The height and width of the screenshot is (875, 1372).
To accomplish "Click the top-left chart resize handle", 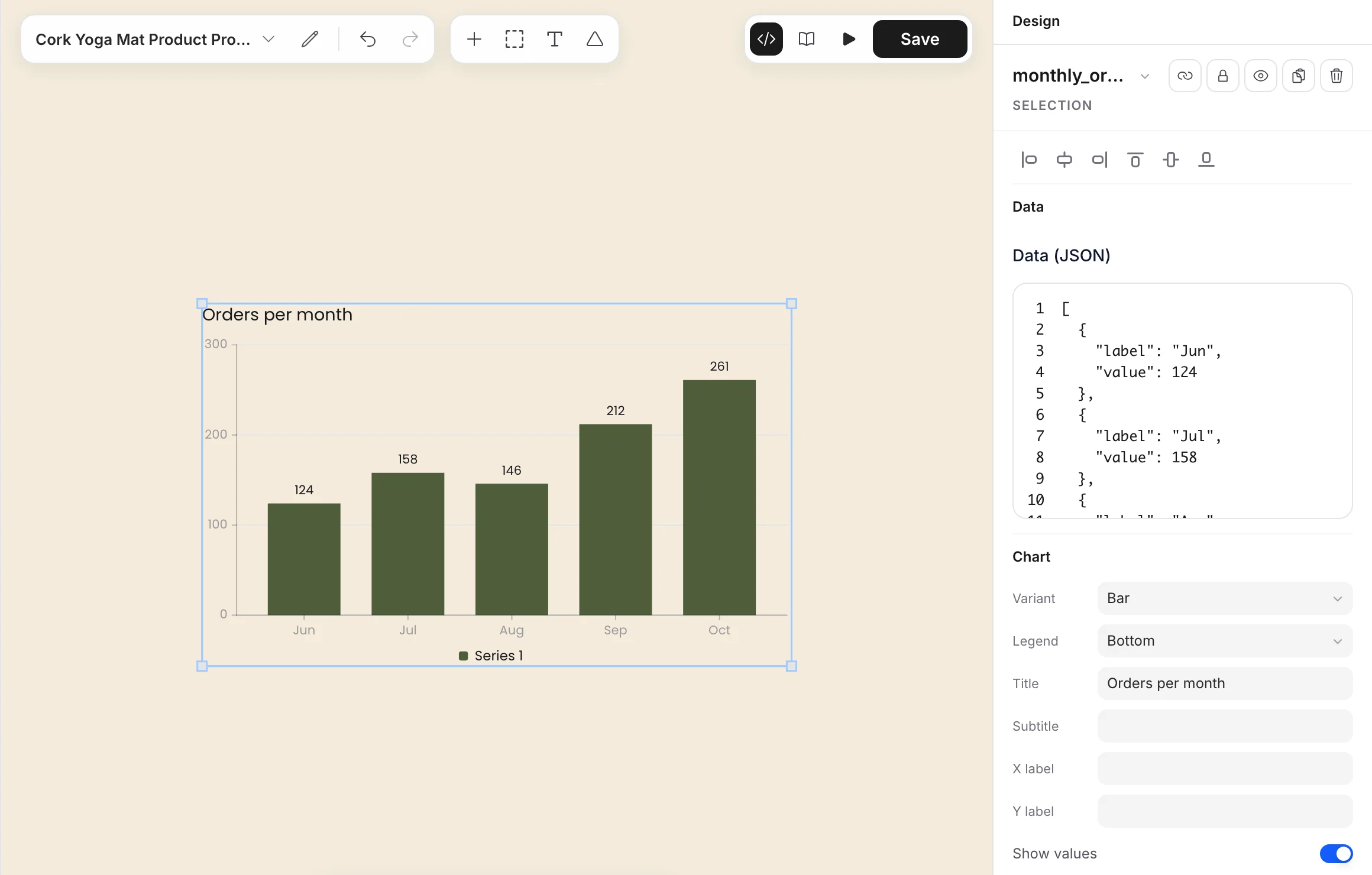I will [x=202, y=303].
